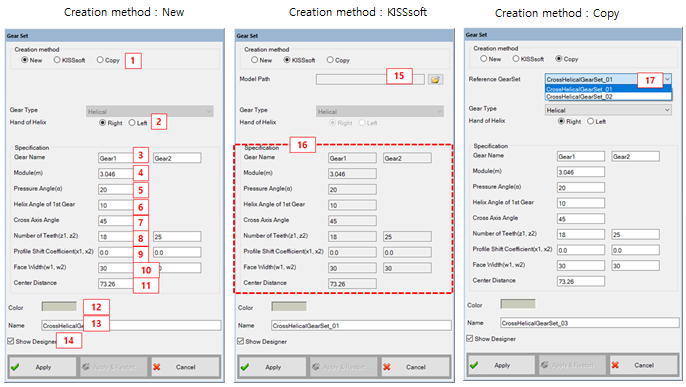Open Gear Type dropdown in Copy dialog

click(x=608, y=110)
